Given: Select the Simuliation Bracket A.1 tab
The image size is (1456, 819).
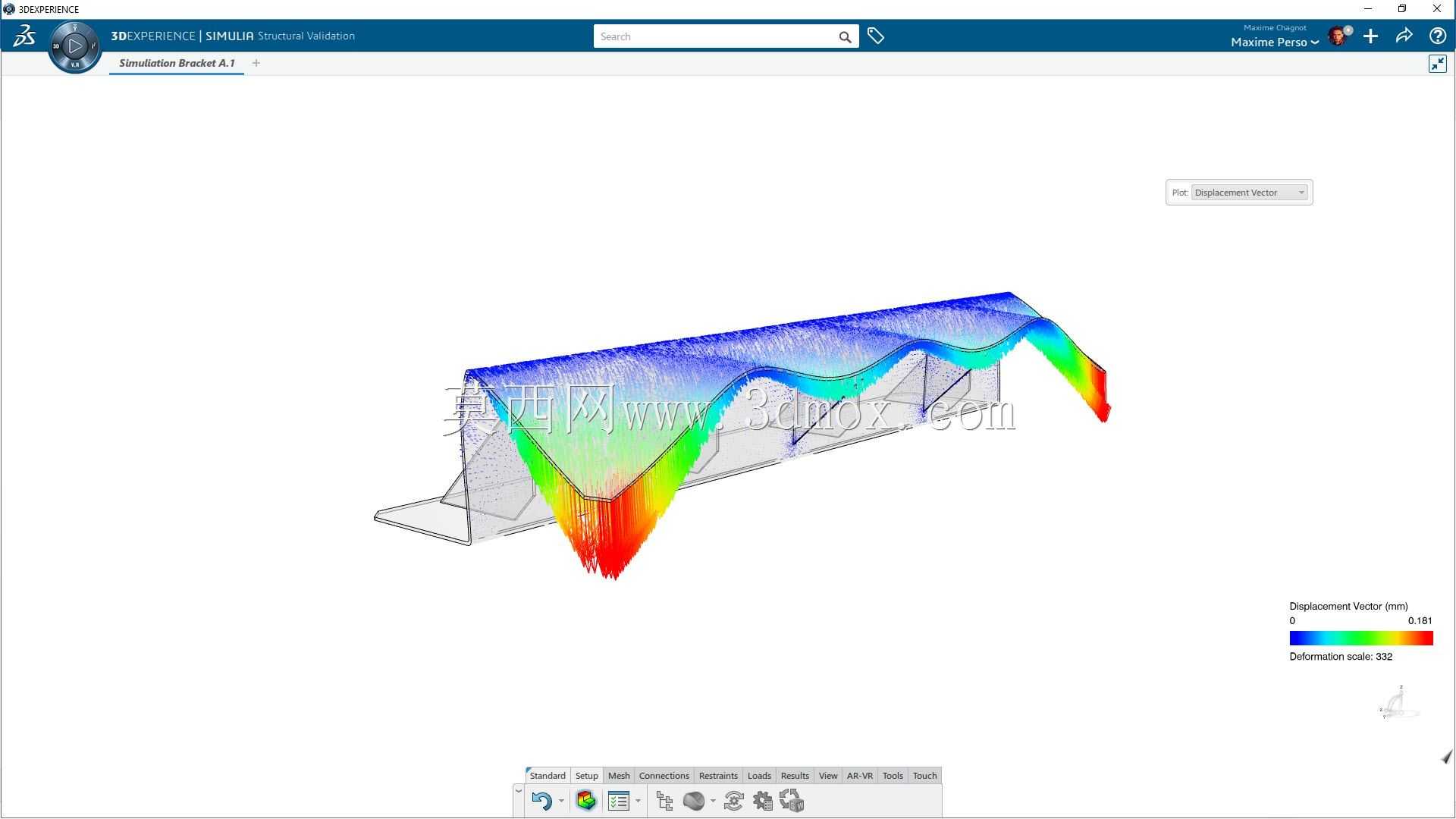Looking at the screenshot, I should pyautogui.click(x=177, y=63).
